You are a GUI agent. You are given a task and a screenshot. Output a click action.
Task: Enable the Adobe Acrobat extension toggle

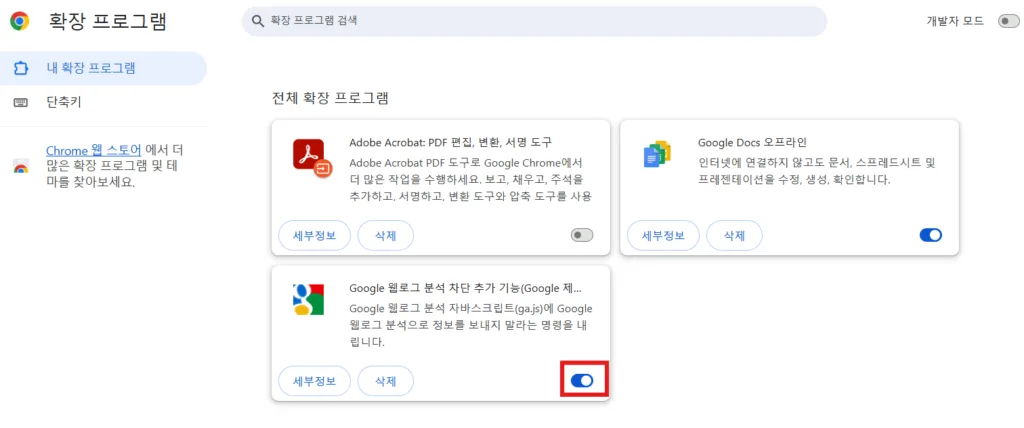coord(582,236)
